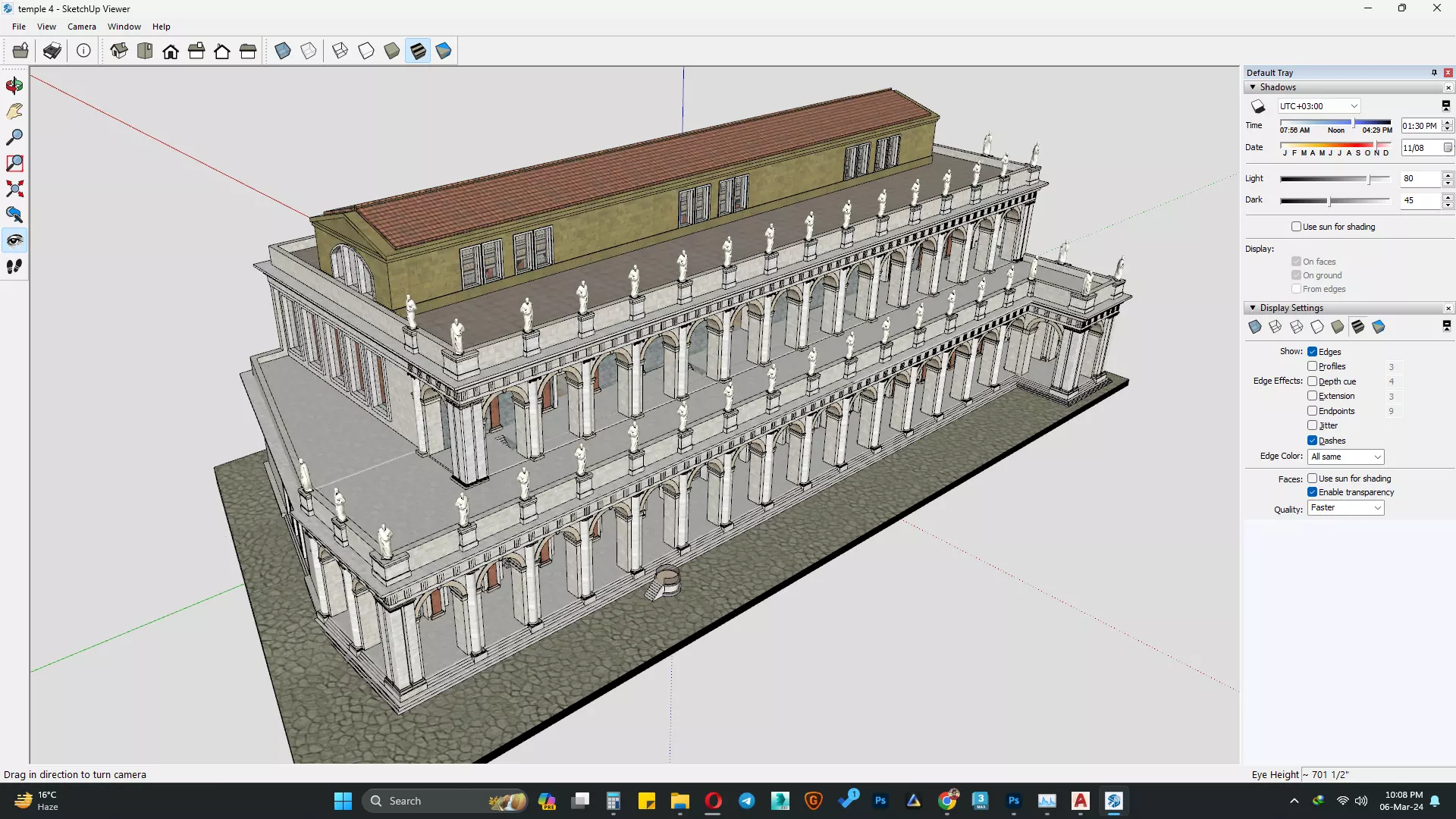
Task: Open the Camera menu
Action: coord(81,27)
